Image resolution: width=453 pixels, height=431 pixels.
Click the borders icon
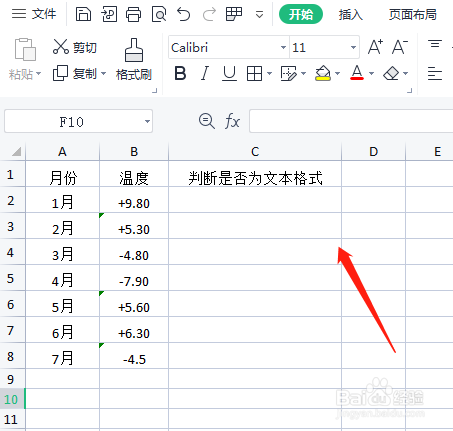[x=254, y=73]
